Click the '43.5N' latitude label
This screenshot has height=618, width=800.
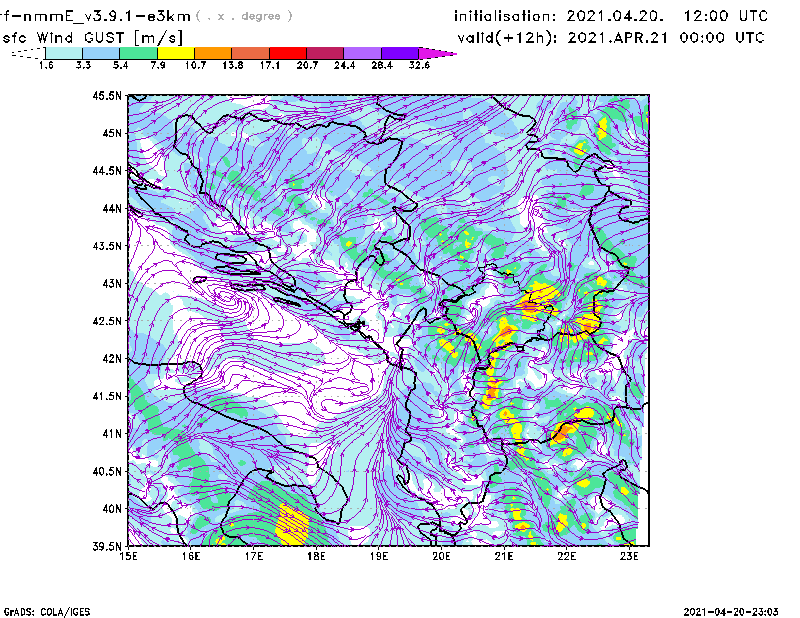(x=107, y=246)
